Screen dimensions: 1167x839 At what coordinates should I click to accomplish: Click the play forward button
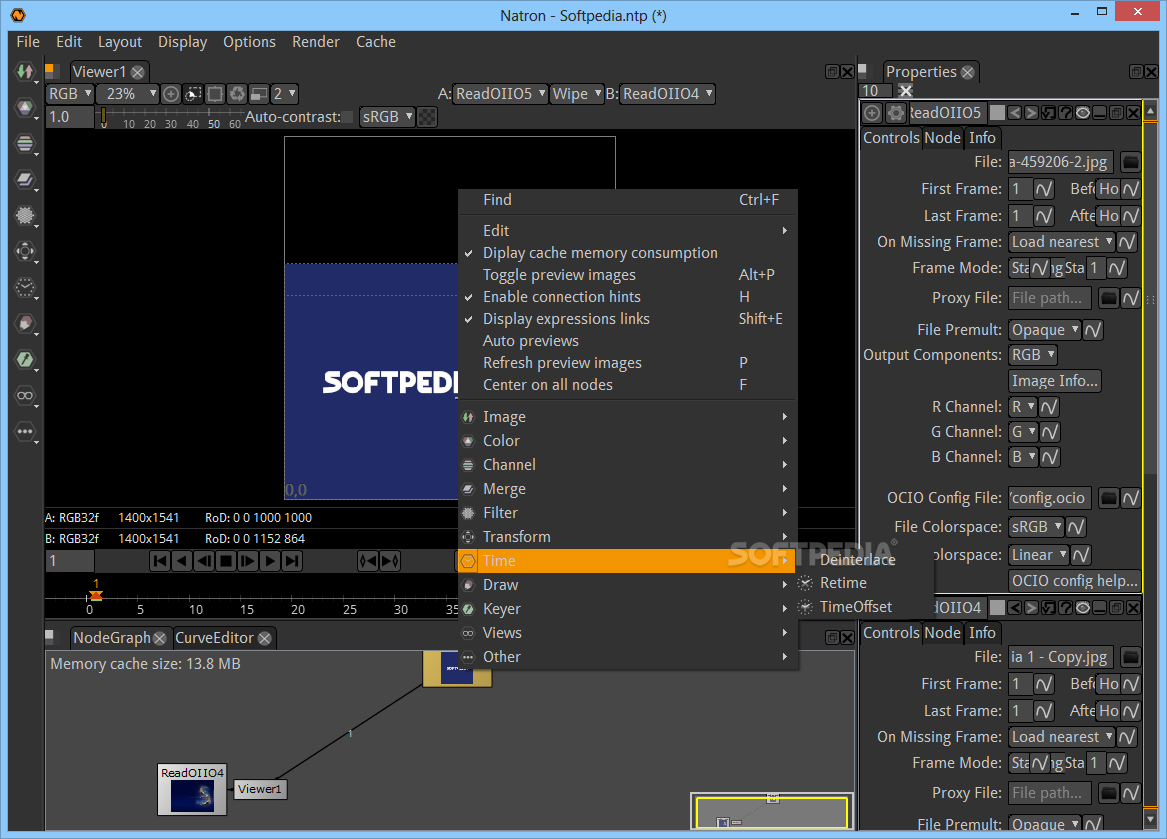tap(271, 561)
